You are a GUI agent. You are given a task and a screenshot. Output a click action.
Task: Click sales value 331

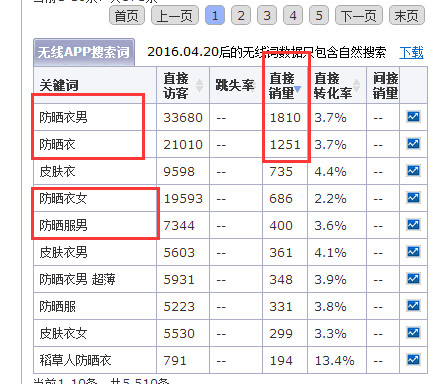point(281,307)
